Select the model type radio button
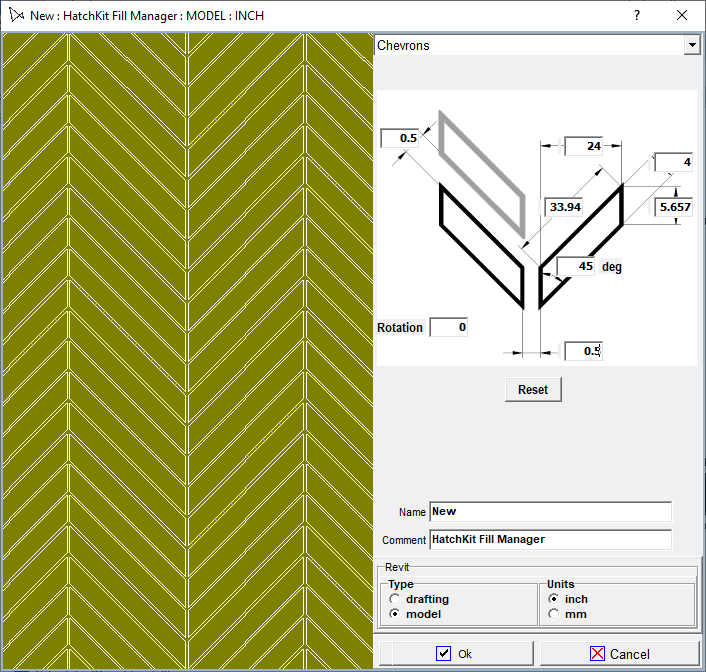This screenshot has width=706, height=672. [395, 614]
